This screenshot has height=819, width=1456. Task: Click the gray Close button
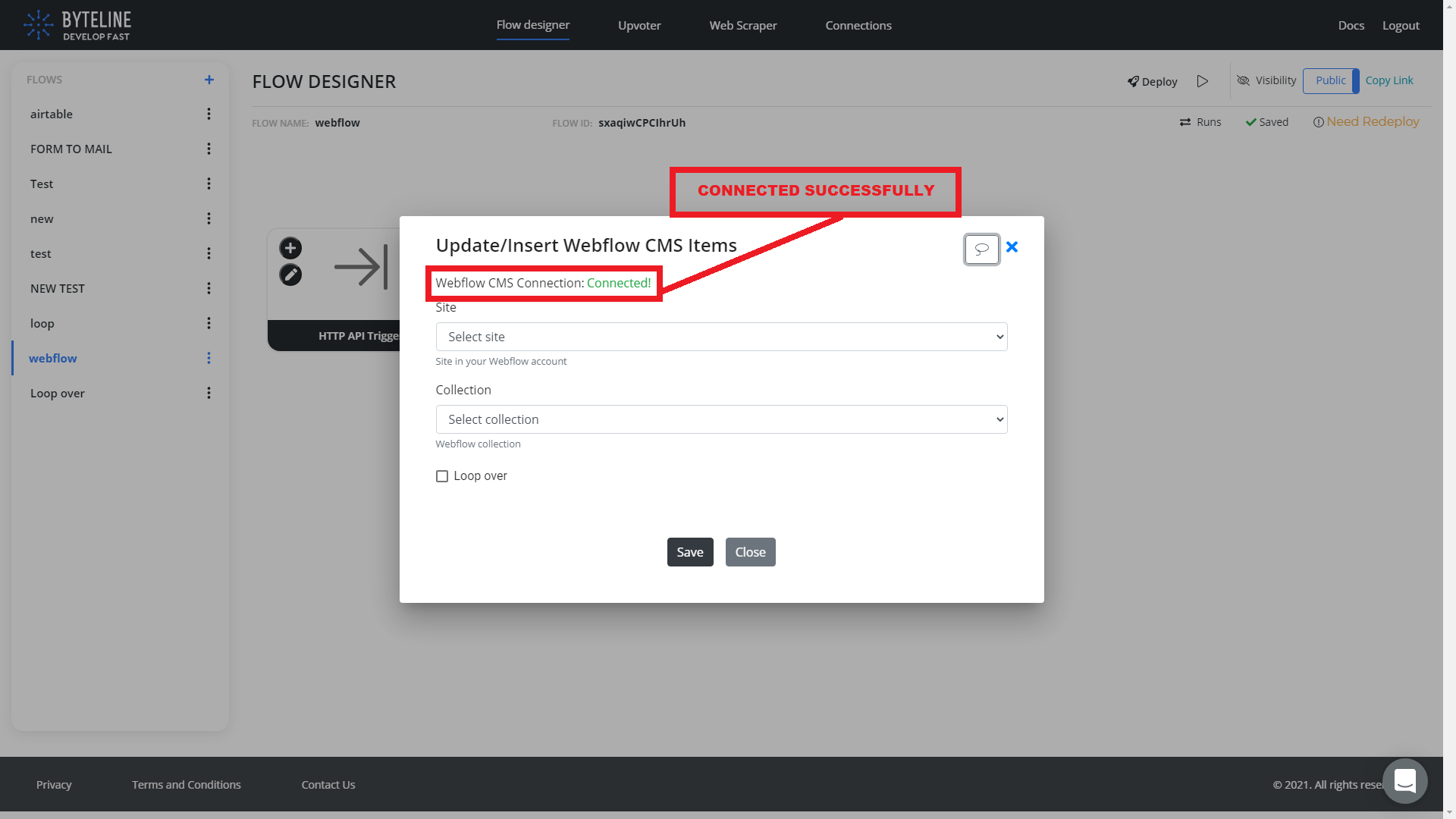click(x=750, y=552)
